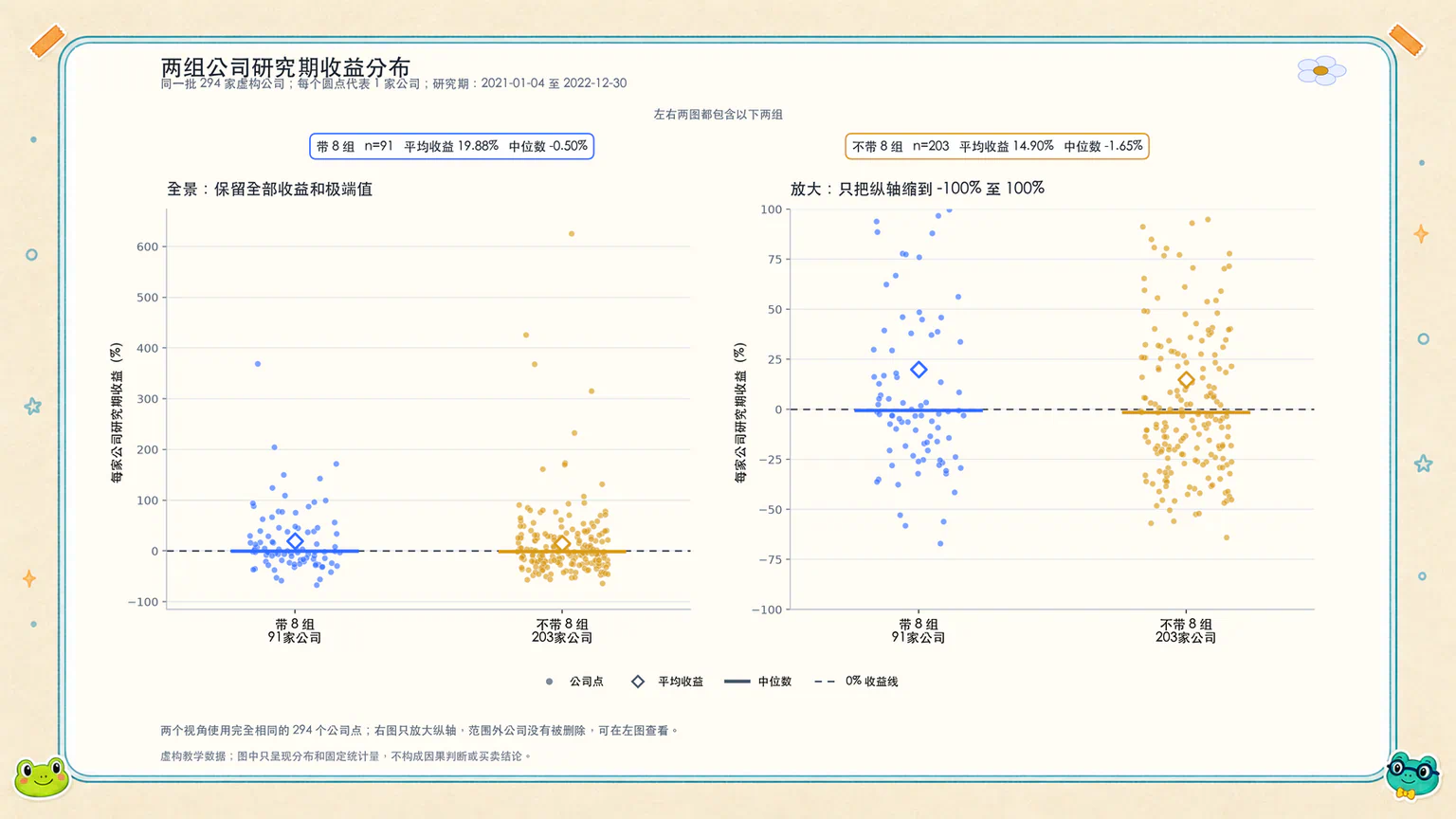
Task: Click the 不带 8 组 203家公司 label under 放大 chart
Action: point(1186,631)
